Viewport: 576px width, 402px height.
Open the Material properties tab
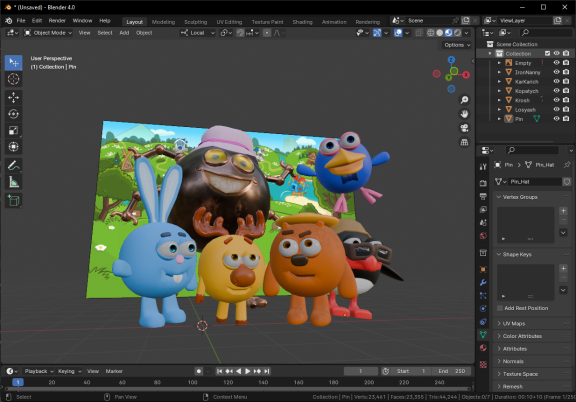point(483,348)
